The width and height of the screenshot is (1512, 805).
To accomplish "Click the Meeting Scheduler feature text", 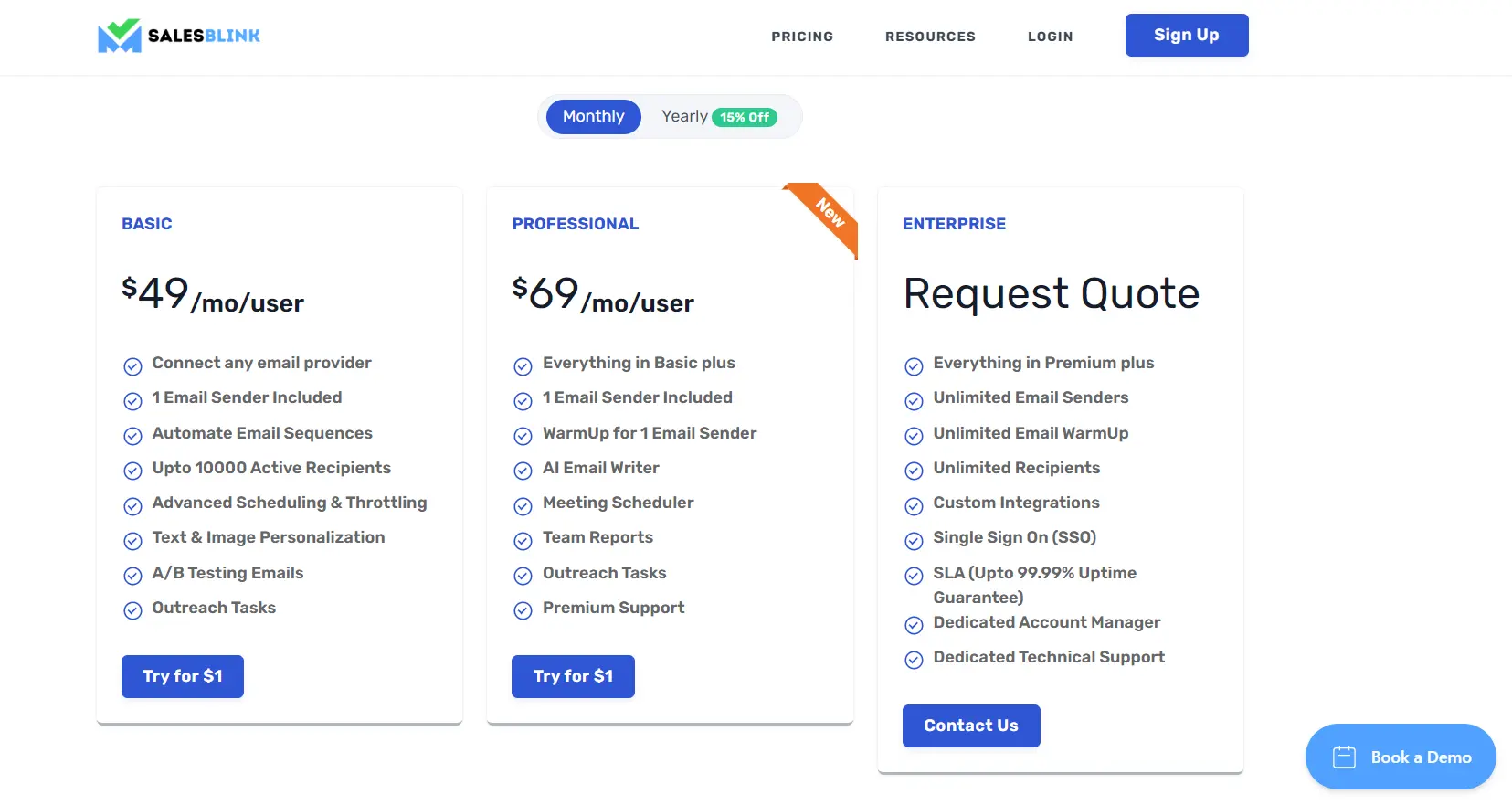I will click(x=618, y=503).
